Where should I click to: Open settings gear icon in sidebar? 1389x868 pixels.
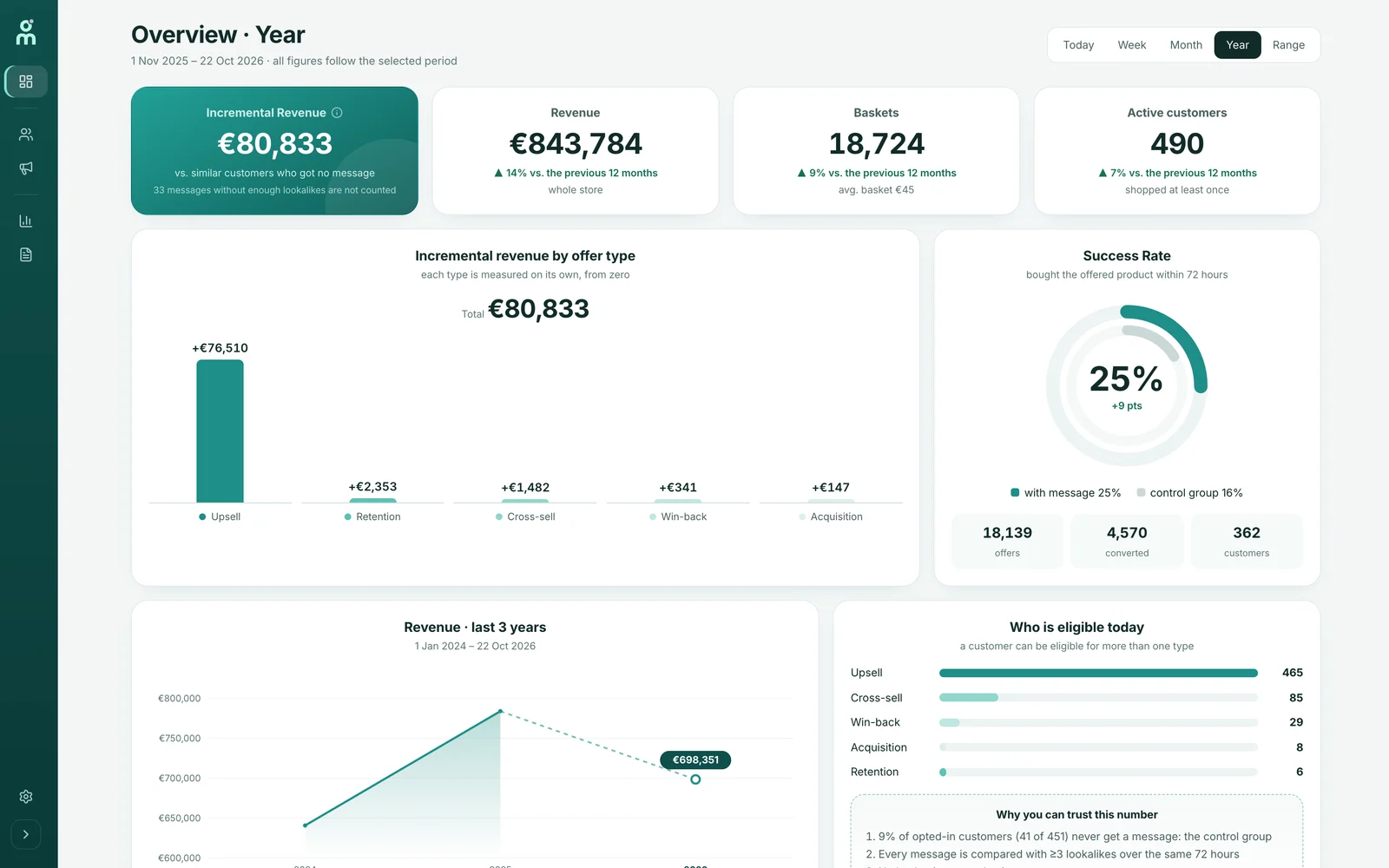pos(26,797)
